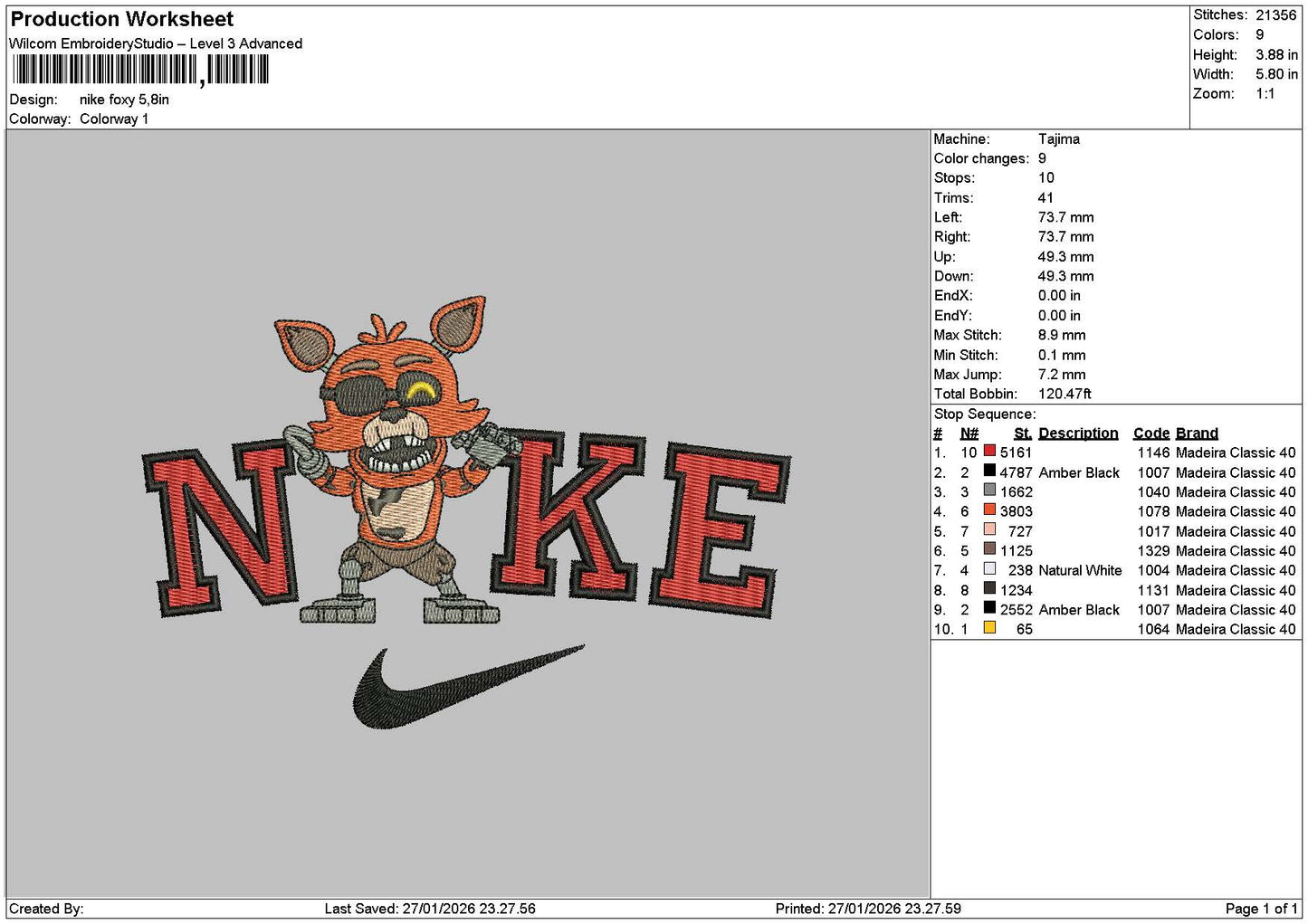Click the 'Created By:' footer label
Viewport: 1308px width, 924px height.
pos(46,909)
